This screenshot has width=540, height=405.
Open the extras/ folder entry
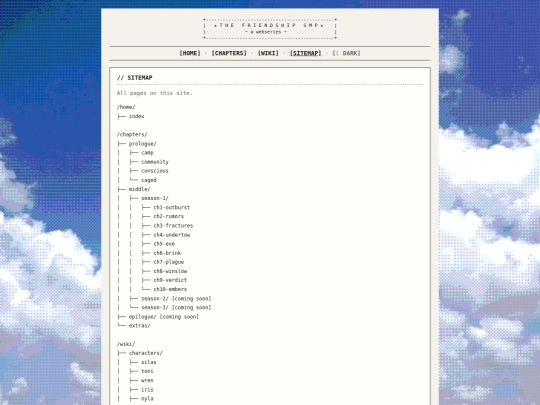(x=139, y=326)
